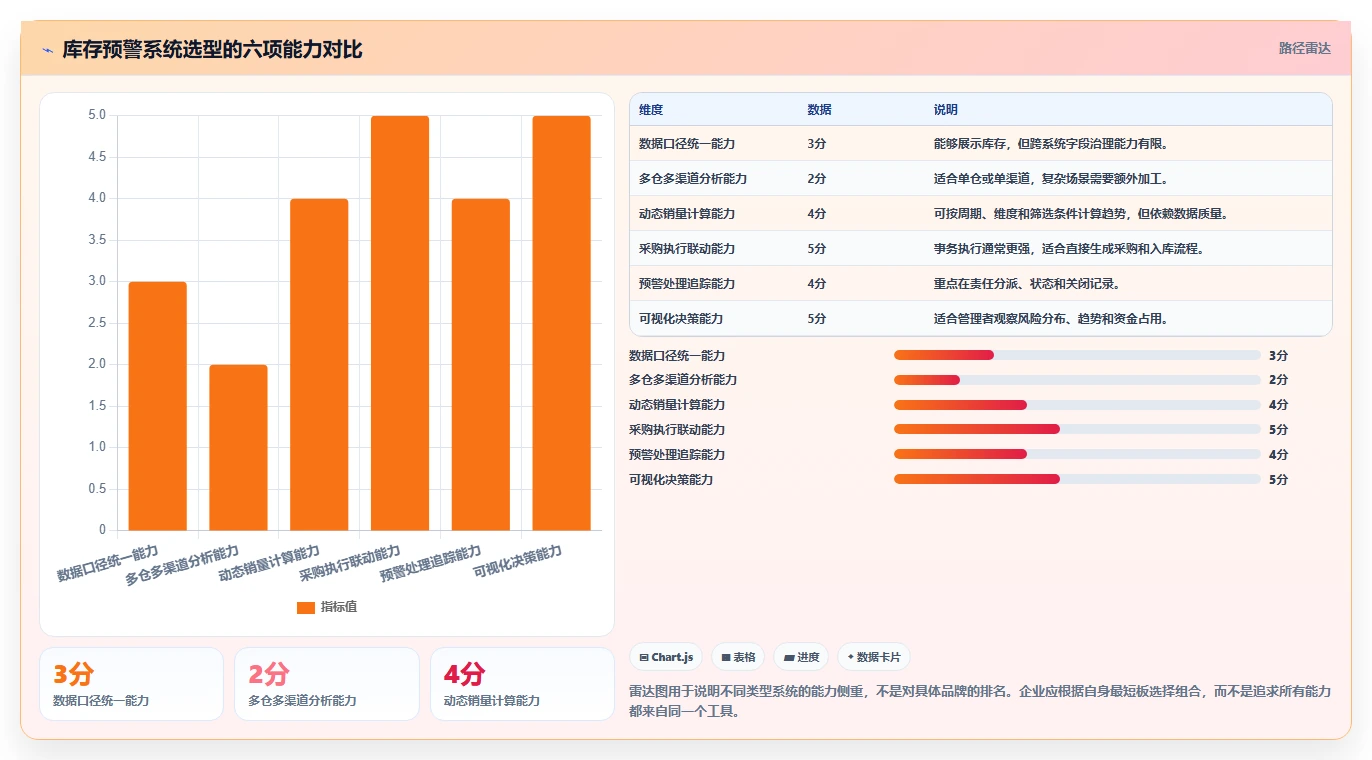
Task: Click the 动态销量计算能力 bar in the chart
Action: click(x=319, y=364)
